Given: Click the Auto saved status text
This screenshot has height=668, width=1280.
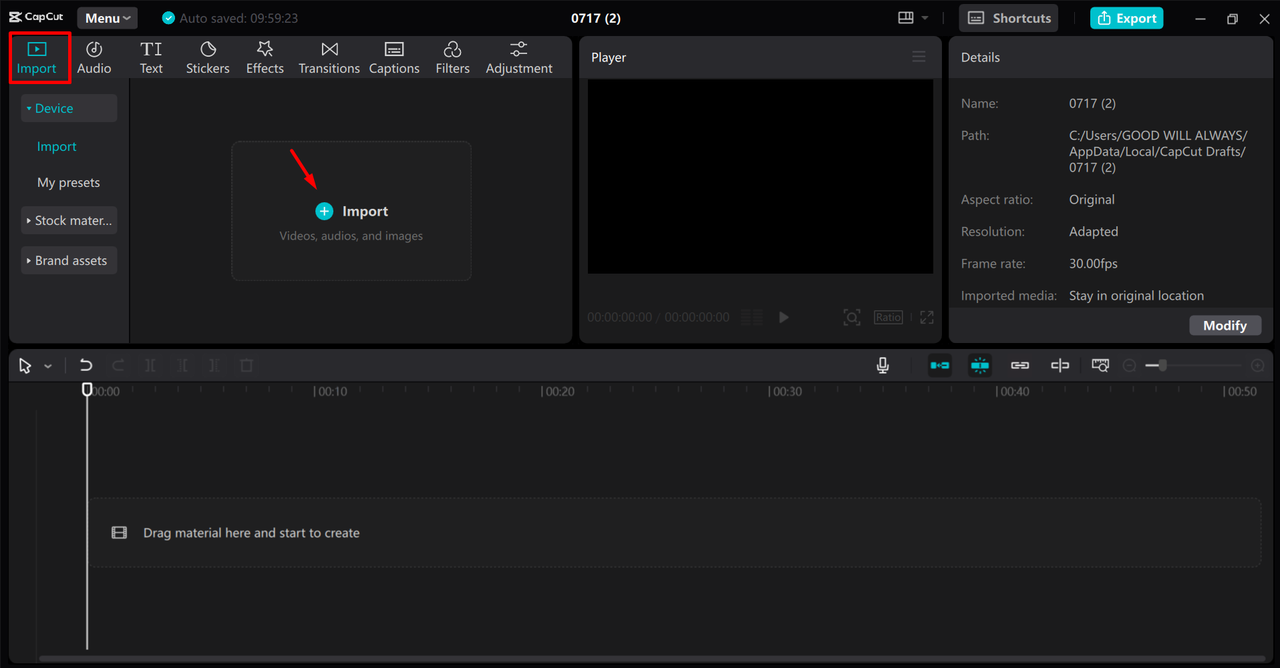Looking at the screenshot, I should click(238, 18).
